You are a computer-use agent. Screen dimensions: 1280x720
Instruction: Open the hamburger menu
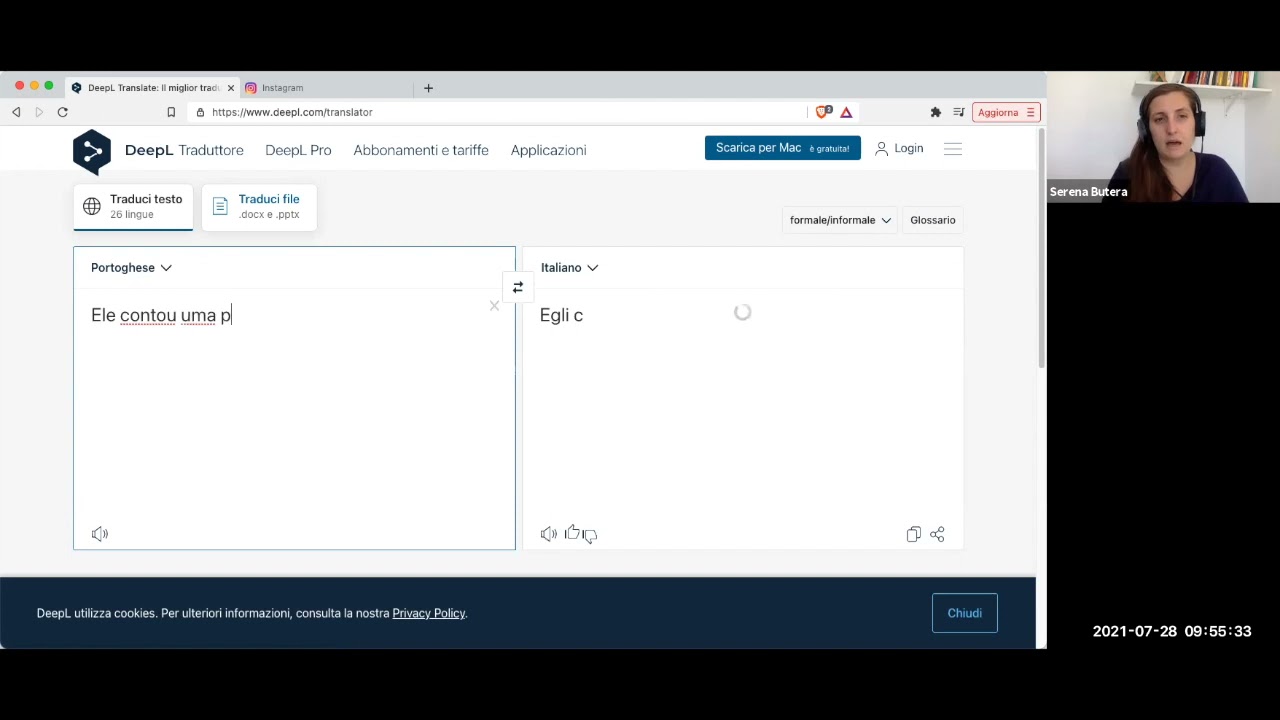point(953,149)
